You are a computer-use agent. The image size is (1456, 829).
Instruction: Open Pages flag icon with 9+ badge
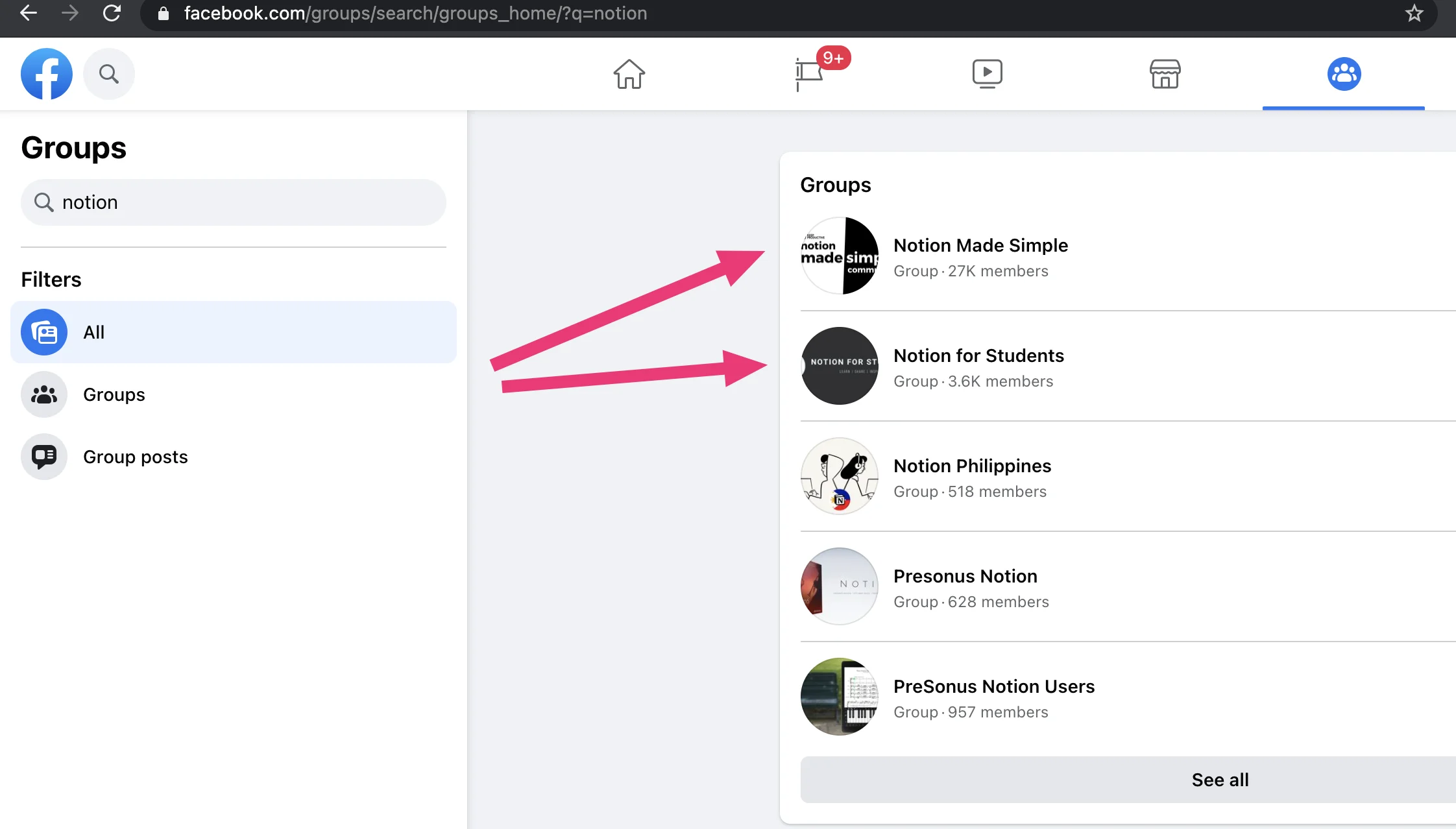tap(809, 74)
